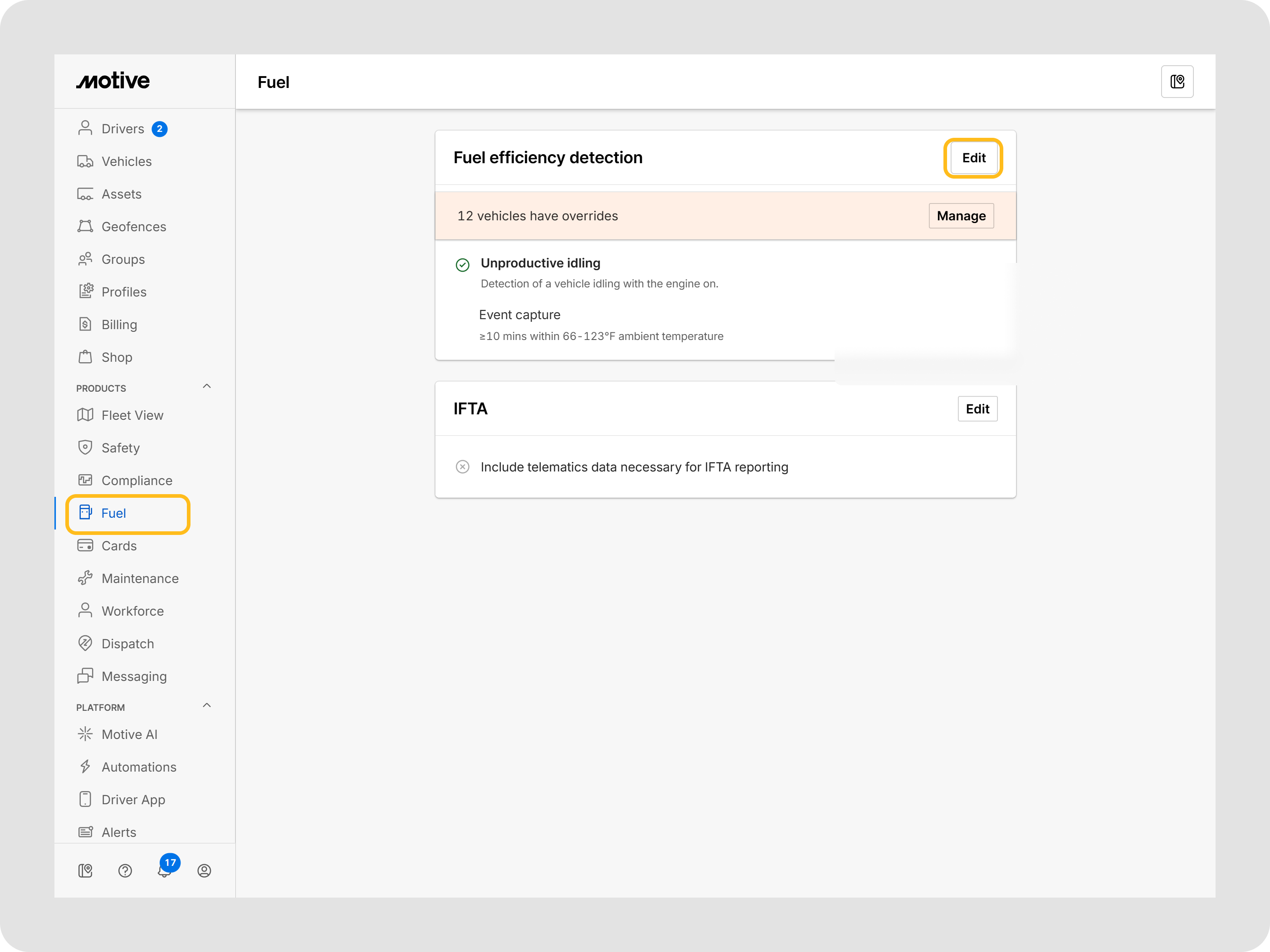
Task: Click the Fleet View map icon
Action: point(85,415)
